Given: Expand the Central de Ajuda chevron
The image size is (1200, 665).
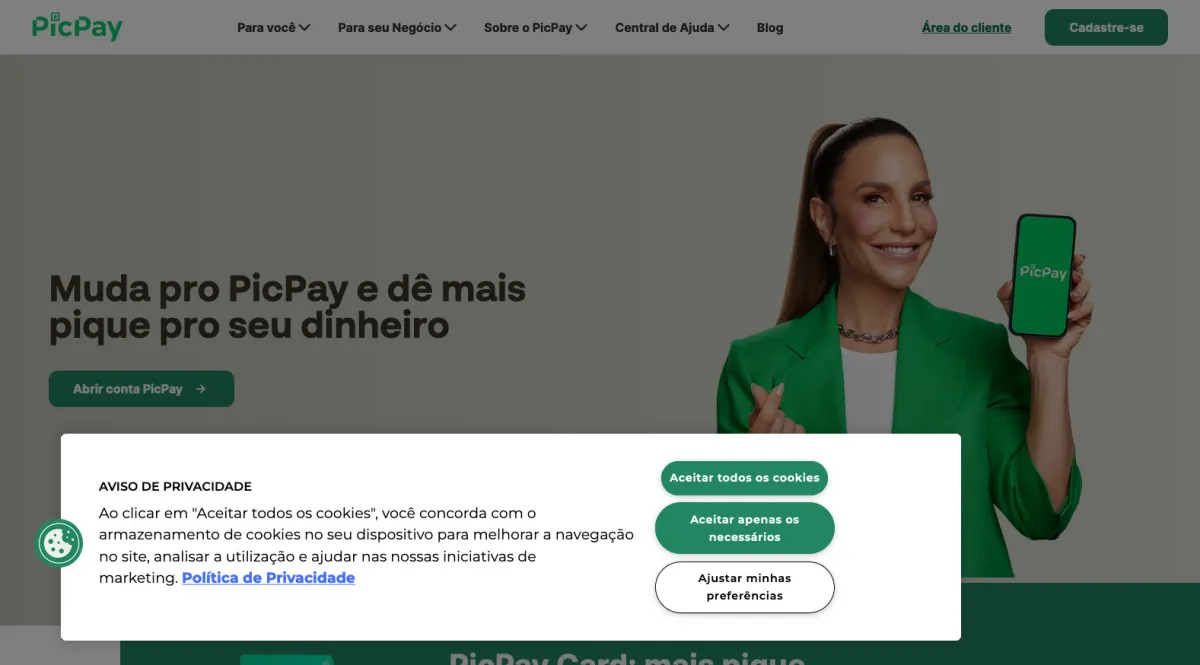Looking at the screenshot, I should pyautogui.click(x=723, y=28).
